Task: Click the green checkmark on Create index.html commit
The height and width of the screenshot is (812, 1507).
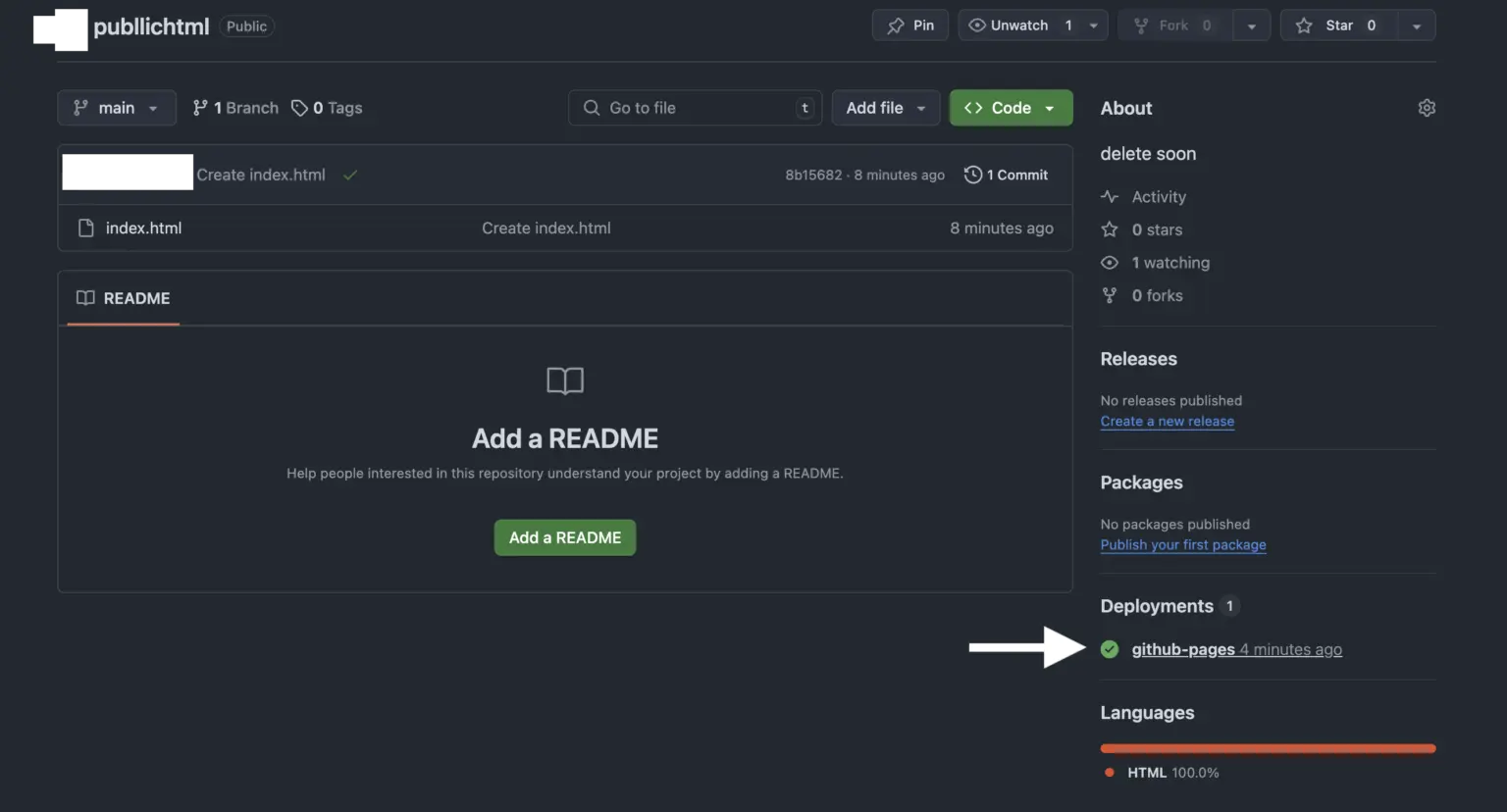Action: (350, 175)
